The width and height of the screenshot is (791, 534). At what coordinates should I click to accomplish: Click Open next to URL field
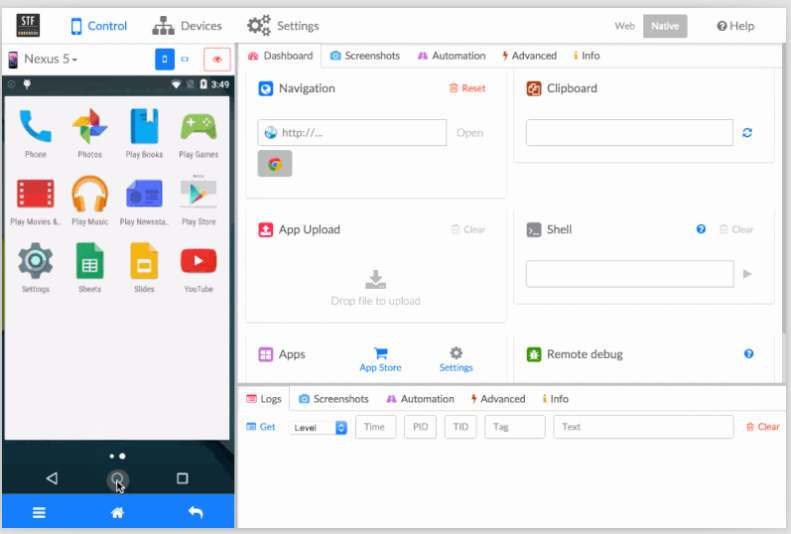coord(470,133)
